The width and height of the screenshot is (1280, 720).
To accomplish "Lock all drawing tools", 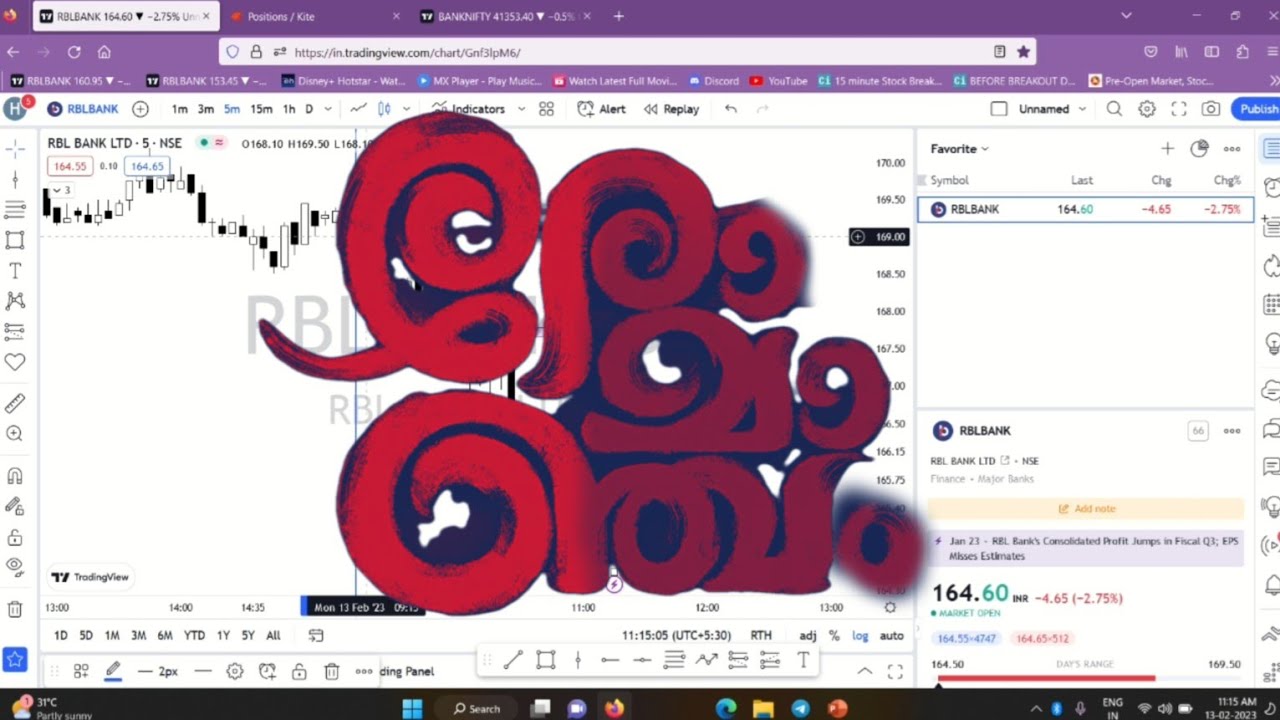I will [x=15, y=537].
